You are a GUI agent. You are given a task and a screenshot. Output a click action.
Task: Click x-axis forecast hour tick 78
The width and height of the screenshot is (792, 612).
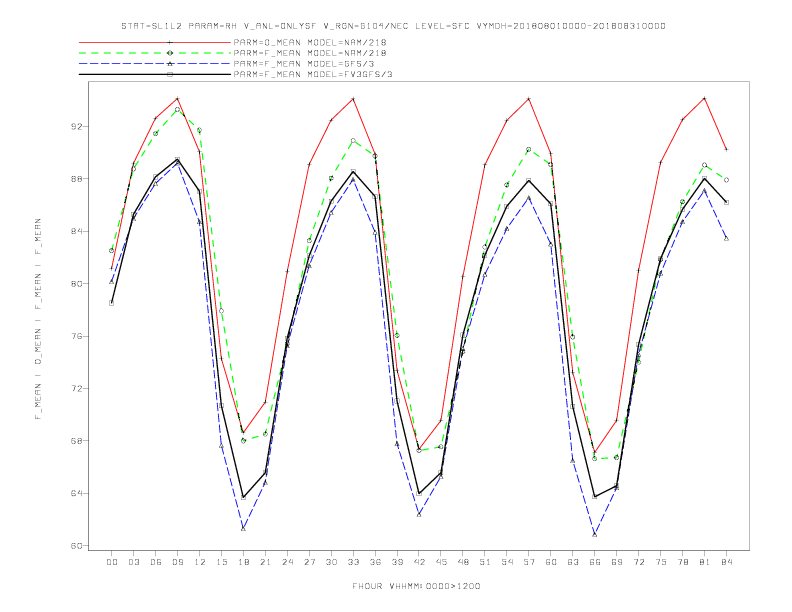[x=683, y=562]
